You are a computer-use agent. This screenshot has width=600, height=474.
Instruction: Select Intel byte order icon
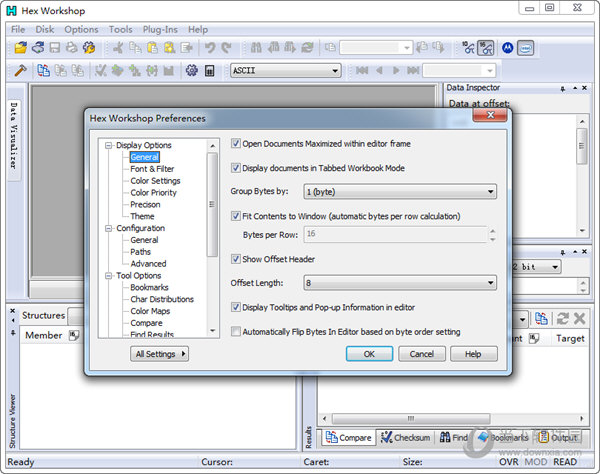coord(526,48)
